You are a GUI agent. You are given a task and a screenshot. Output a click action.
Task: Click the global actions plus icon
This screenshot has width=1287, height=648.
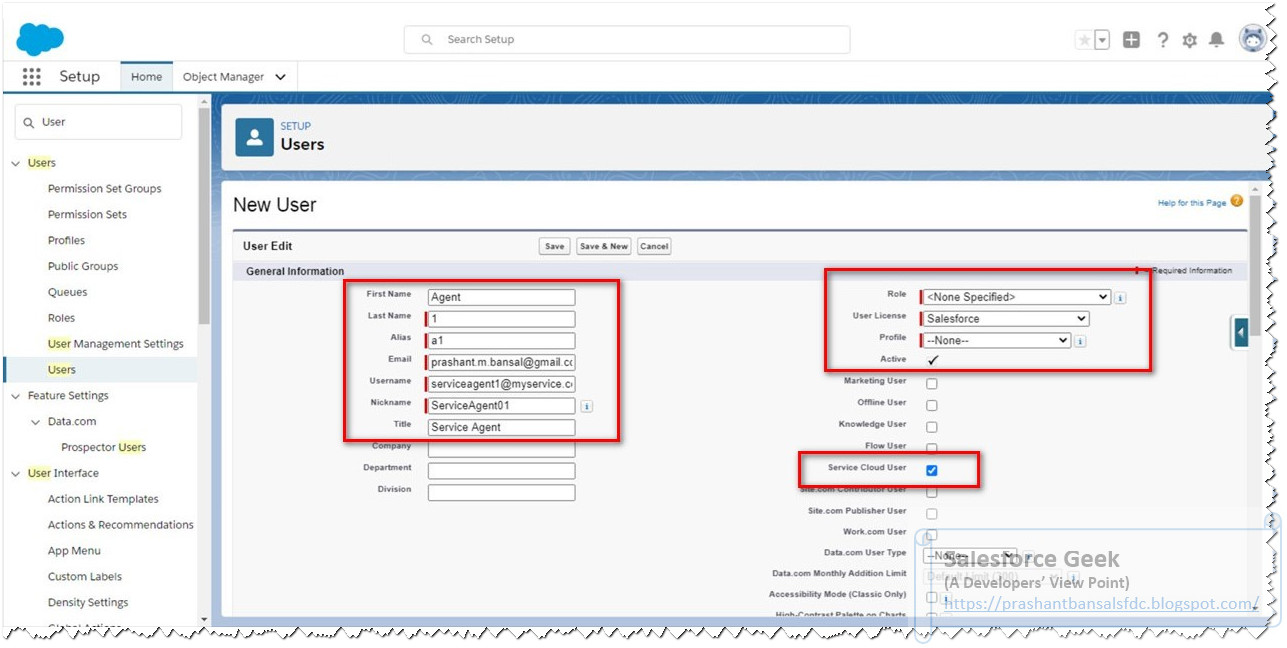coord(1131,40)
